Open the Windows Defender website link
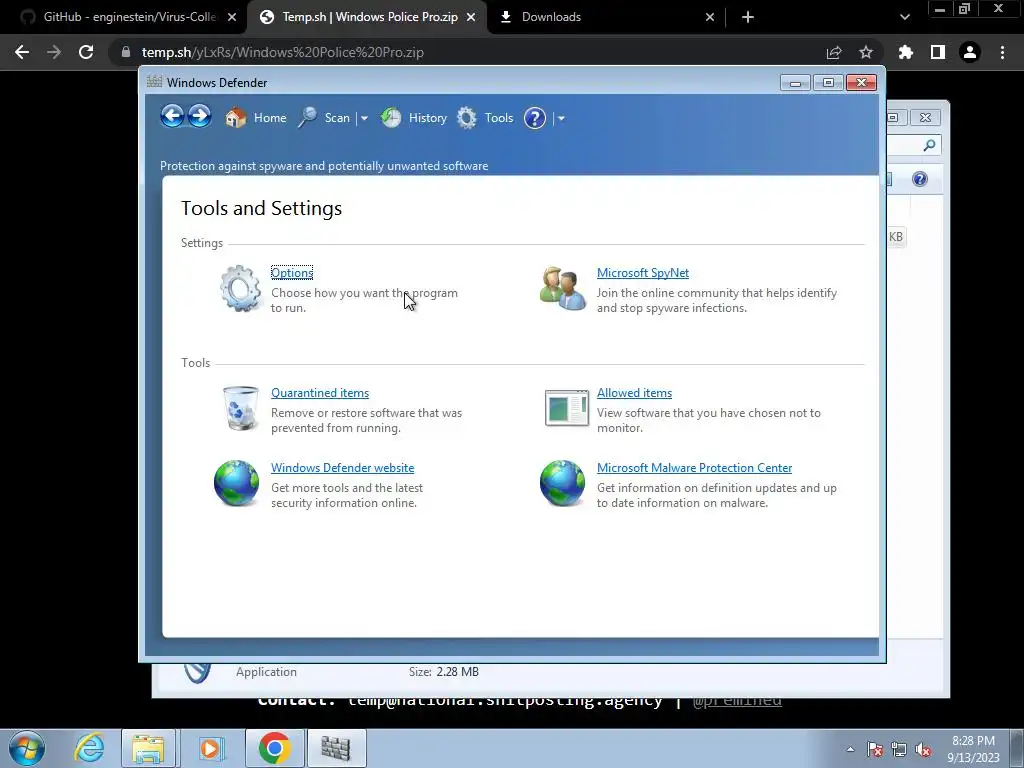Viewport: 1024px width, 768px height. pos(342,468)
